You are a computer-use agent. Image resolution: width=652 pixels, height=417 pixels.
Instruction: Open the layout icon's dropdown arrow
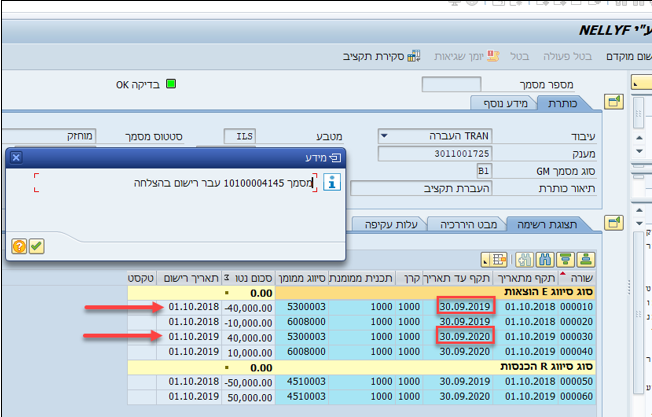485,260
